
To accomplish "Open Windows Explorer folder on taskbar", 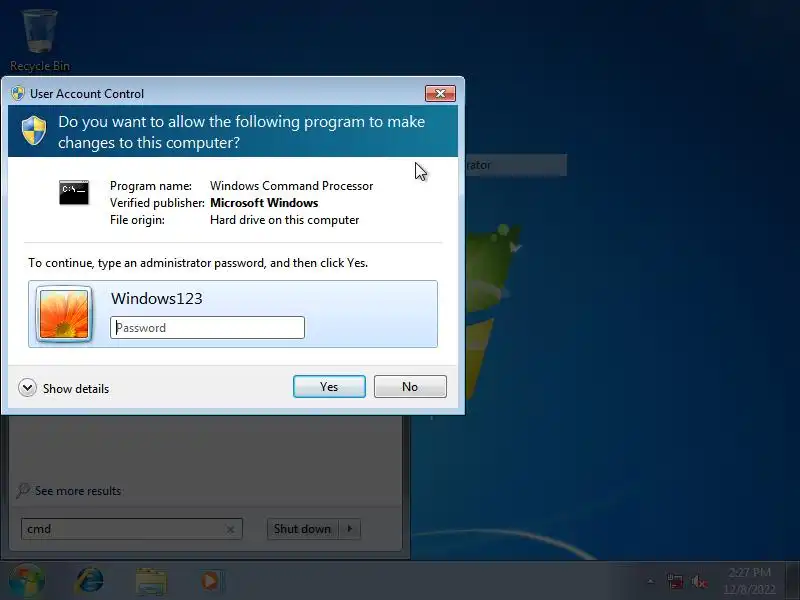I will coord(151,582).
